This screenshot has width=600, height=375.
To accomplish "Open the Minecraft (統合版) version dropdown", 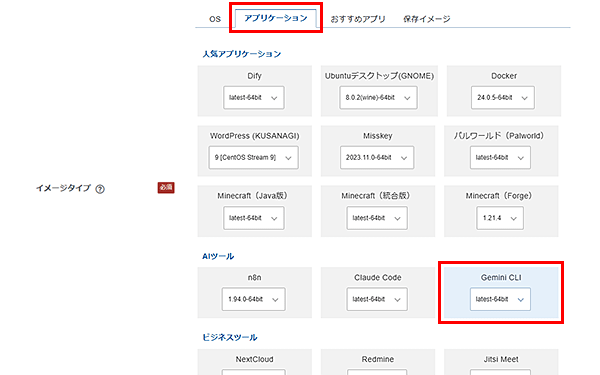I will tap(377, 218).
